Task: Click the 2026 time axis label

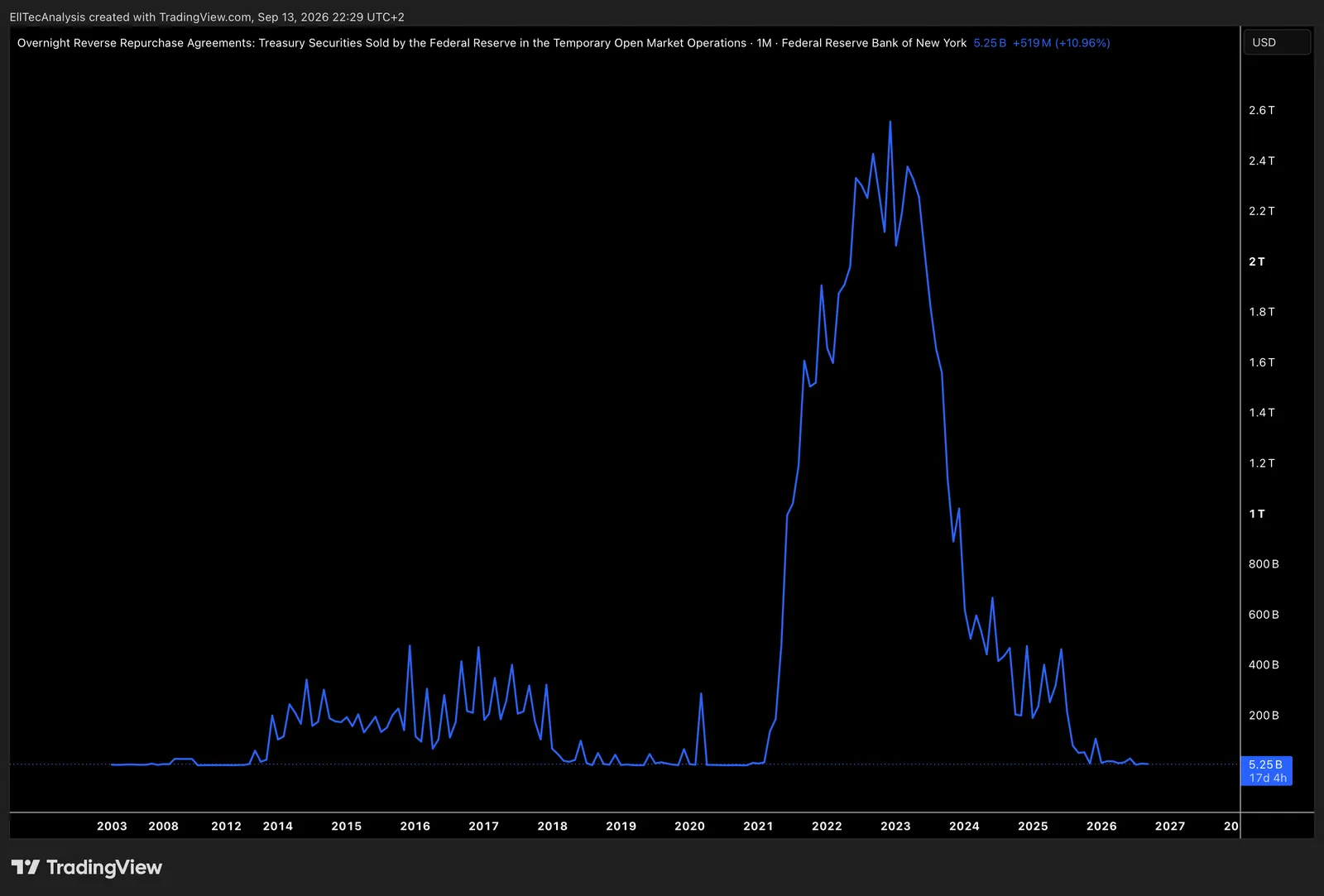Action: (1102, 826)
